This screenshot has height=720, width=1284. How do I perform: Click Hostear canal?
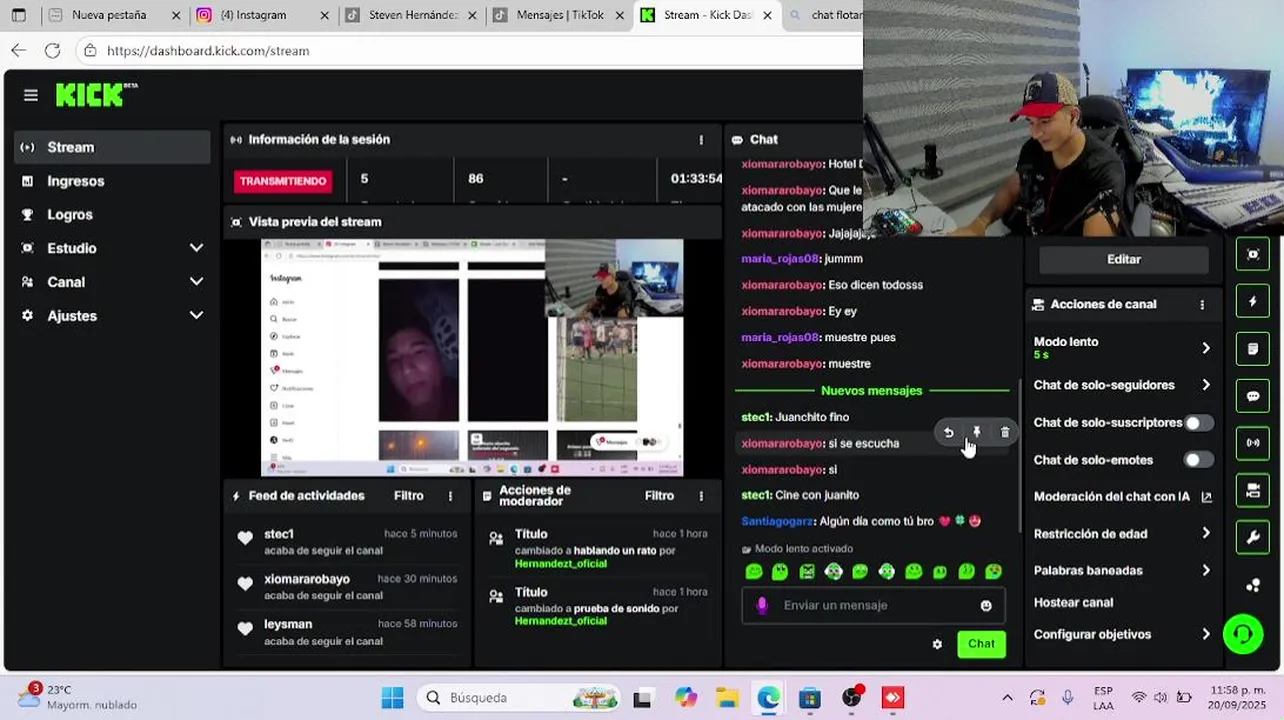pyautogui.click(x=1073, y=603)
